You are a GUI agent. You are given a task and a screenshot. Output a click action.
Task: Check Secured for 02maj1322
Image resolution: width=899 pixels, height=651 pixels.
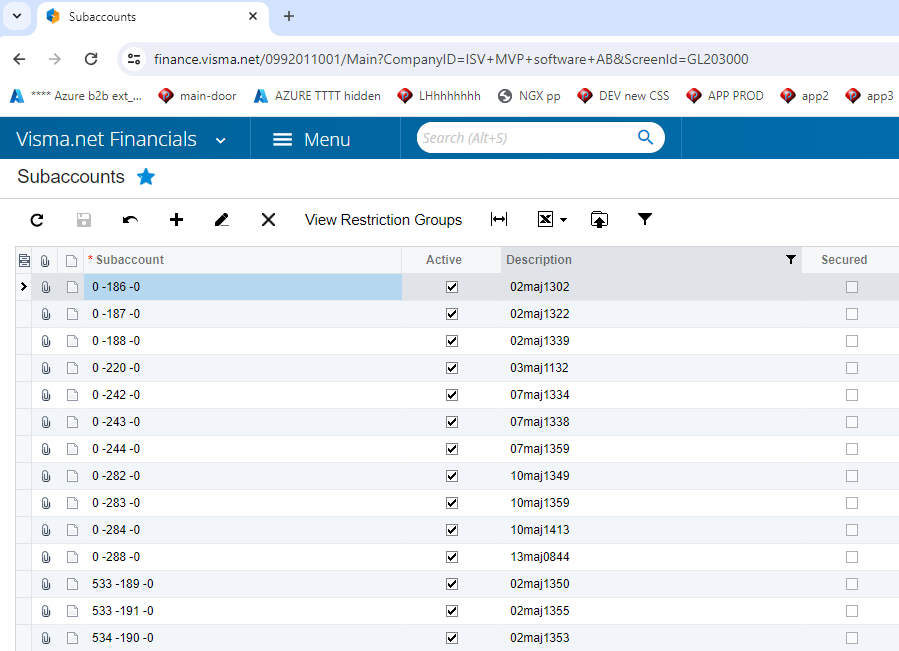pos(852,314)
